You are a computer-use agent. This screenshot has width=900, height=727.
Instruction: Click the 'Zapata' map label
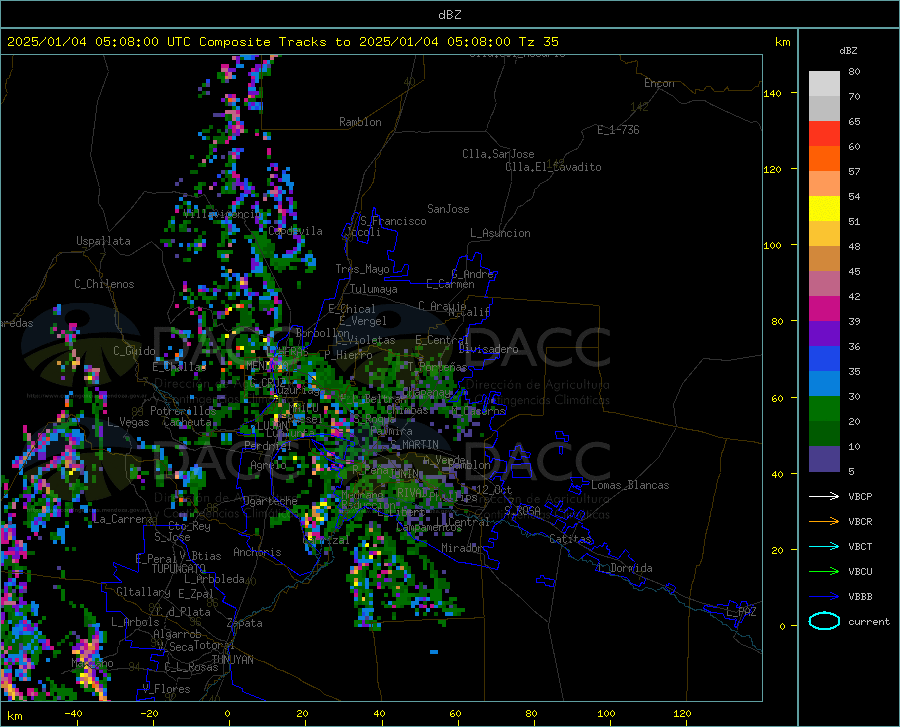click(x=245, y=623)
